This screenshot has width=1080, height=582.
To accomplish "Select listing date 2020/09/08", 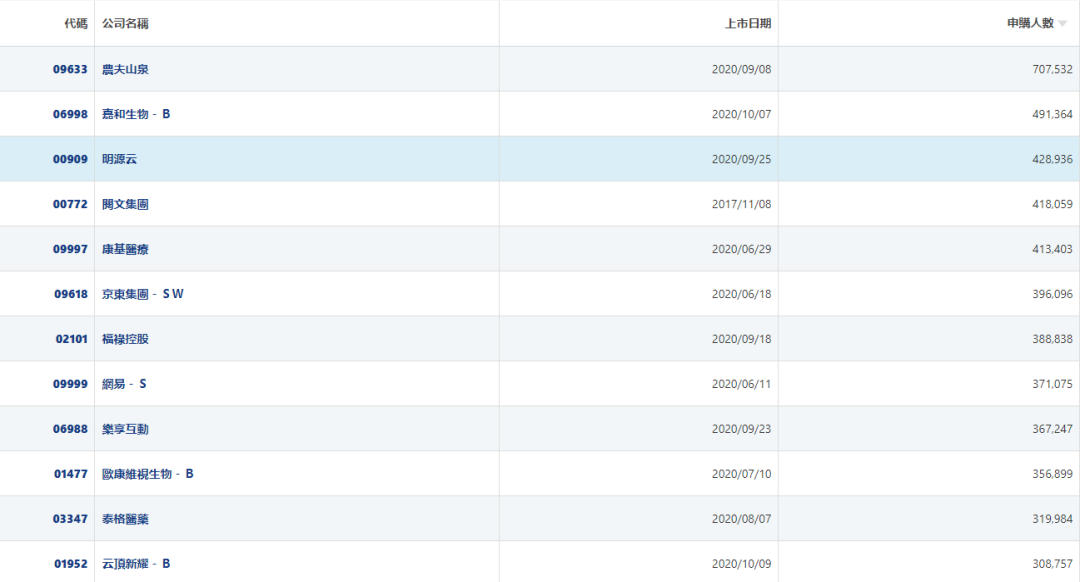I will tap(741, 69).
